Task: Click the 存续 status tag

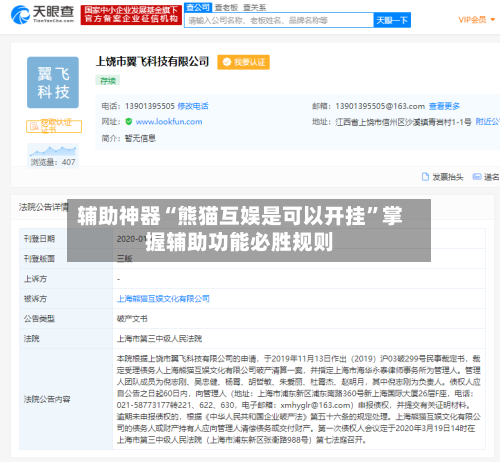Action: (x=108, y=81)
